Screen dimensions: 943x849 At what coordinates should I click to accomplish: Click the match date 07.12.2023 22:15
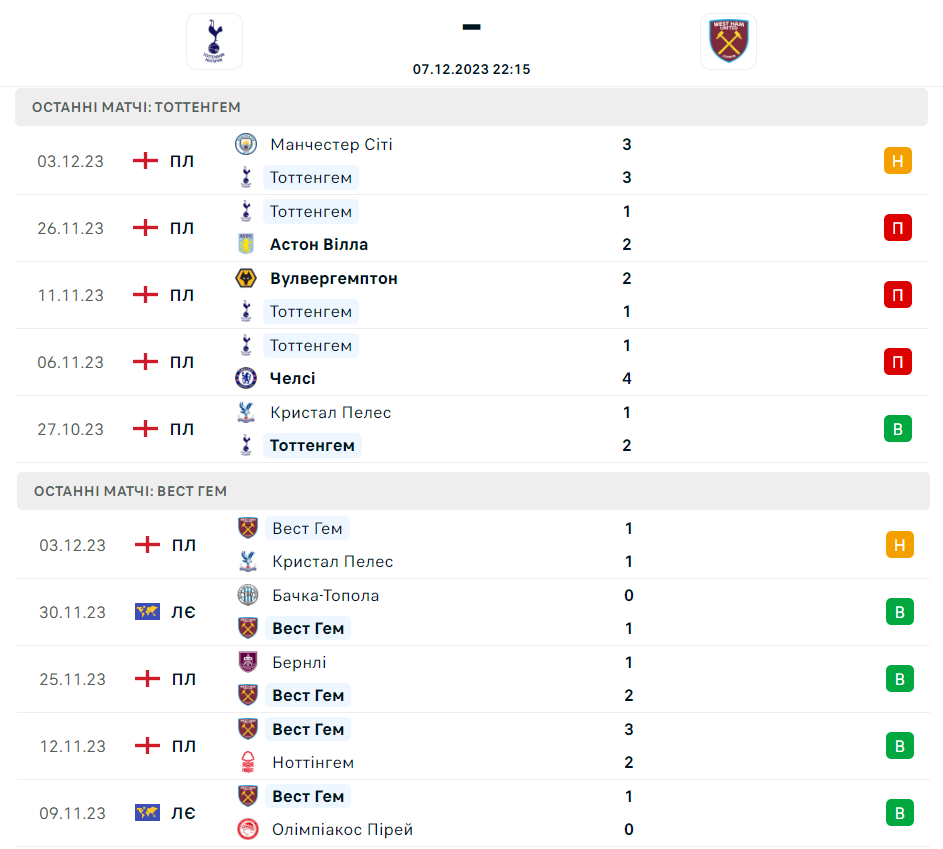[x=471, y=69]
